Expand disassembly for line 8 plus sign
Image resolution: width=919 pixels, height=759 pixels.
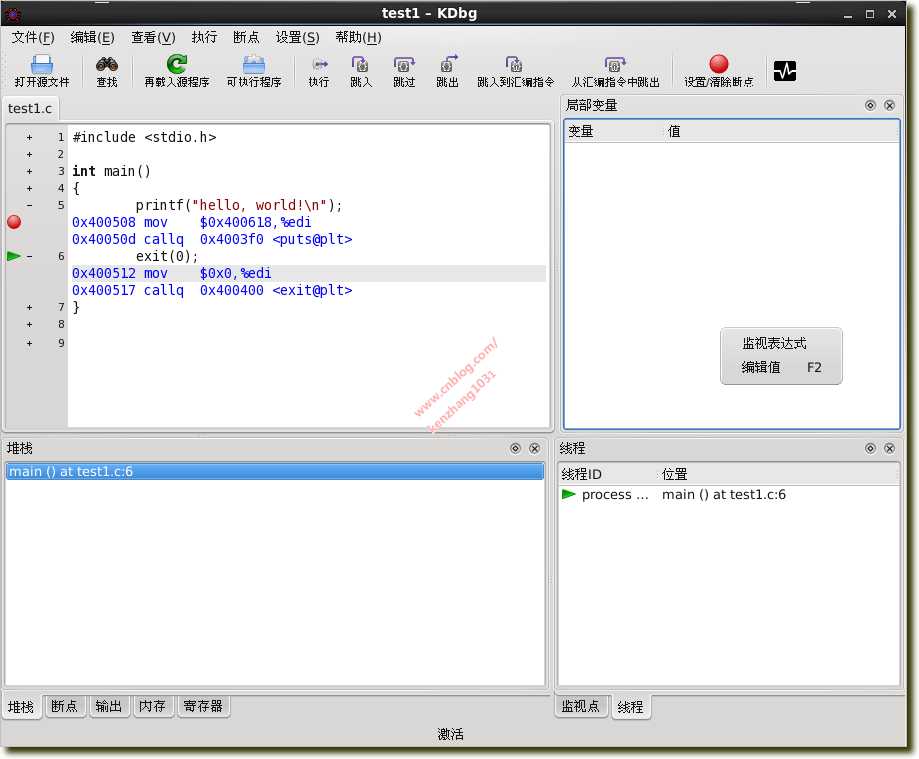[29, 324]
